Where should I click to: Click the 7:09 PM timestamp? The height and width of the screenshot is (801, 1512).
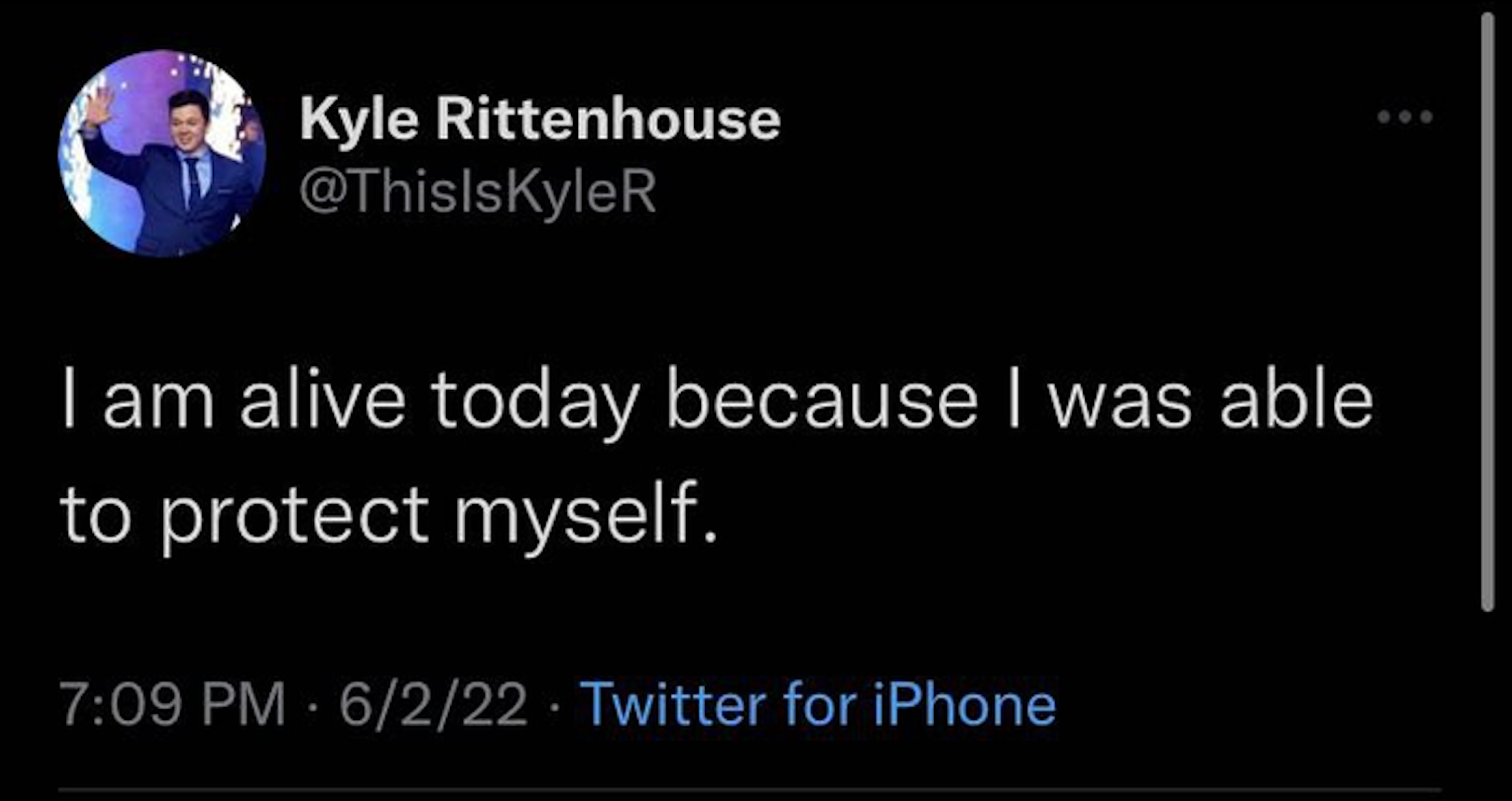172,705
